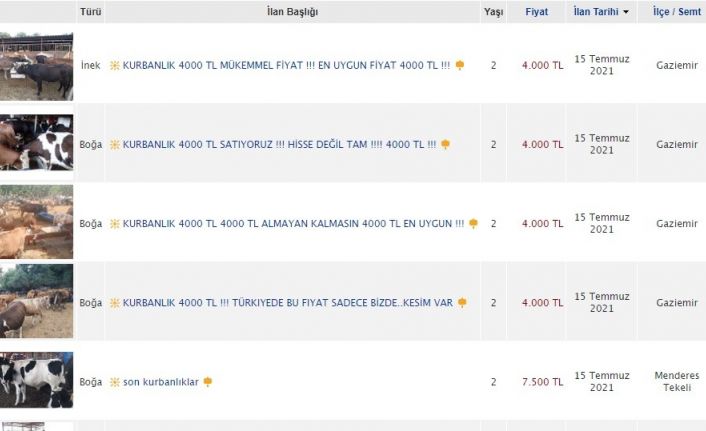Click the thumbnail photo of the İnek listing
706x431 pixels.
click(36, 65)
